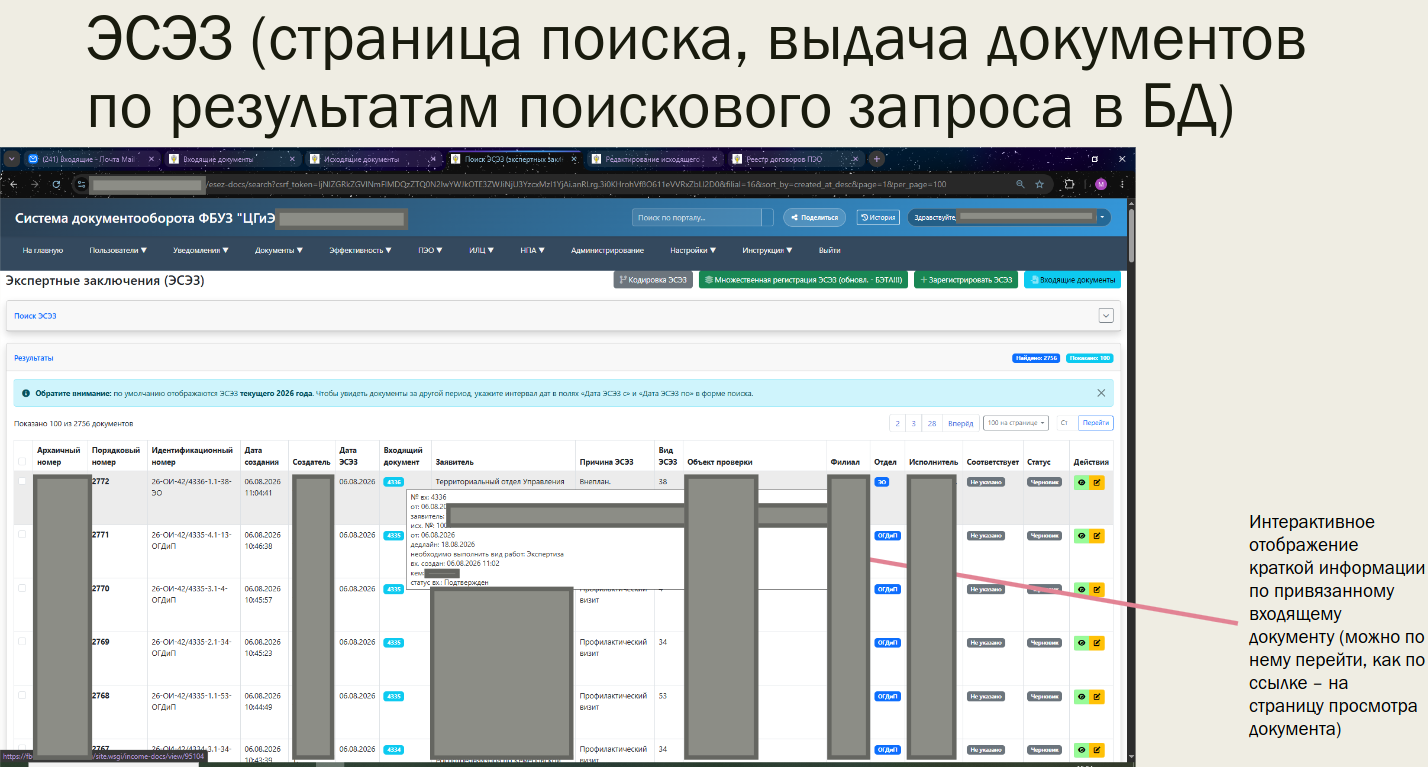Expand the Поиск ЭСЭЗ search panel chevron
1428x767 pixels.
(1105, 315)
